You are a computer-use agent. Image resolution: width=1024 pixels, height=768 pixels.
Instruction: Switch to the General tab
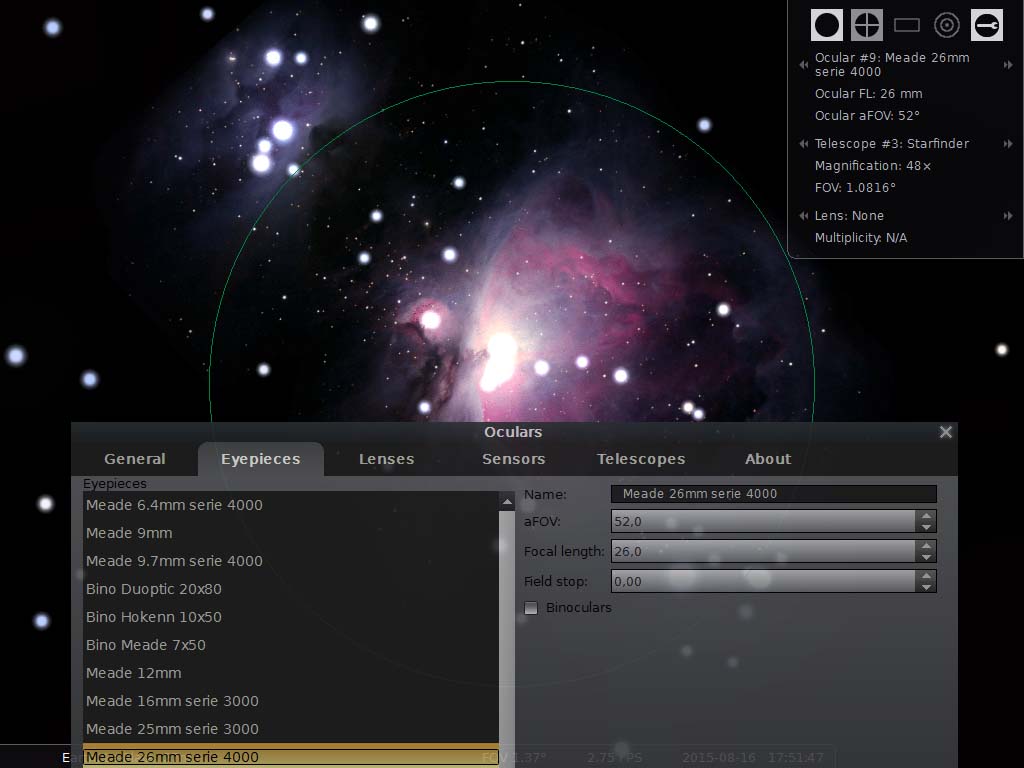pos(135,459)
